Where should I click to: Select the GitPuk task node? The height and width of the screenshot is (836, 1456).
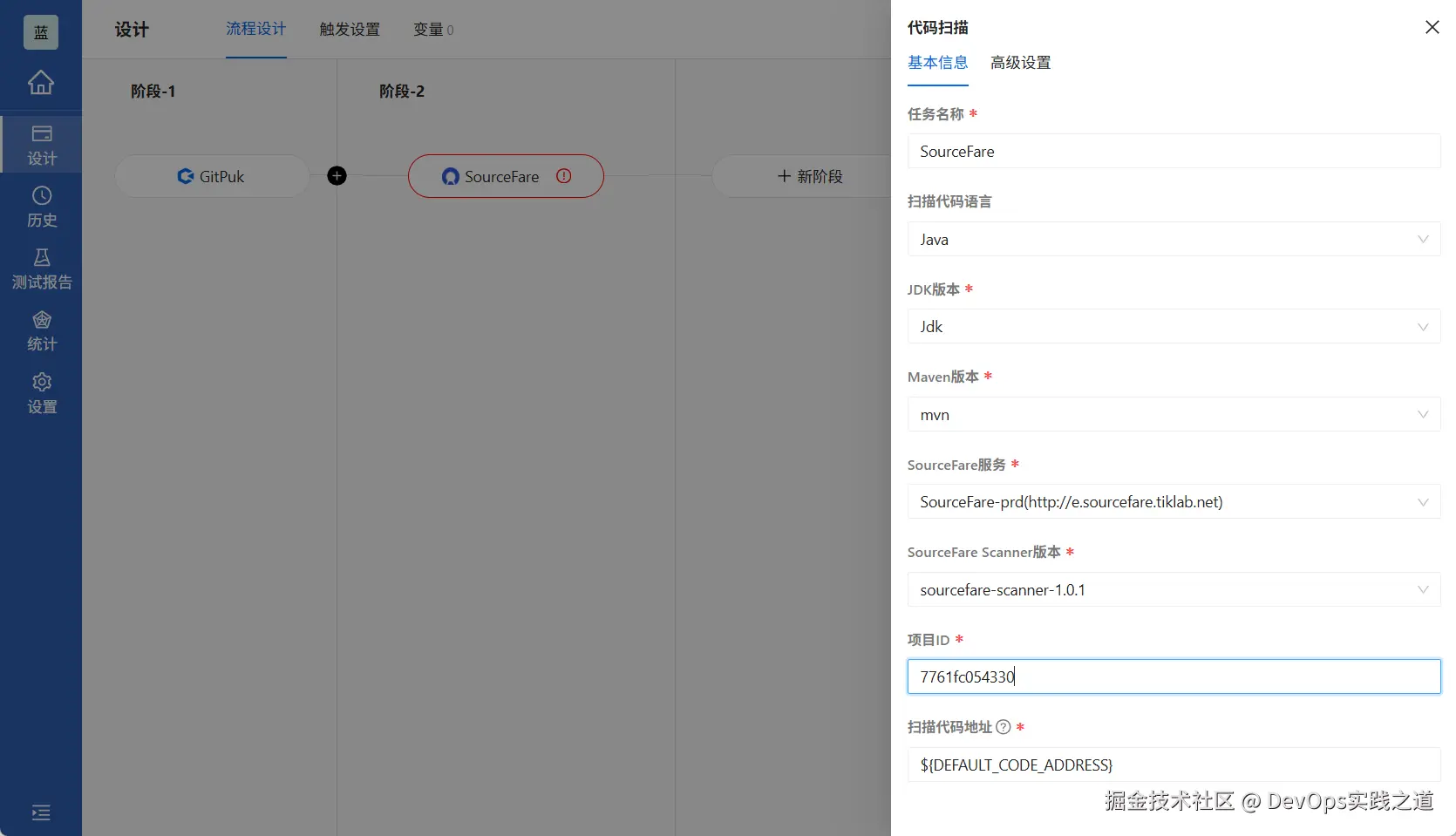pyautogui.click(x=212, y=176)
